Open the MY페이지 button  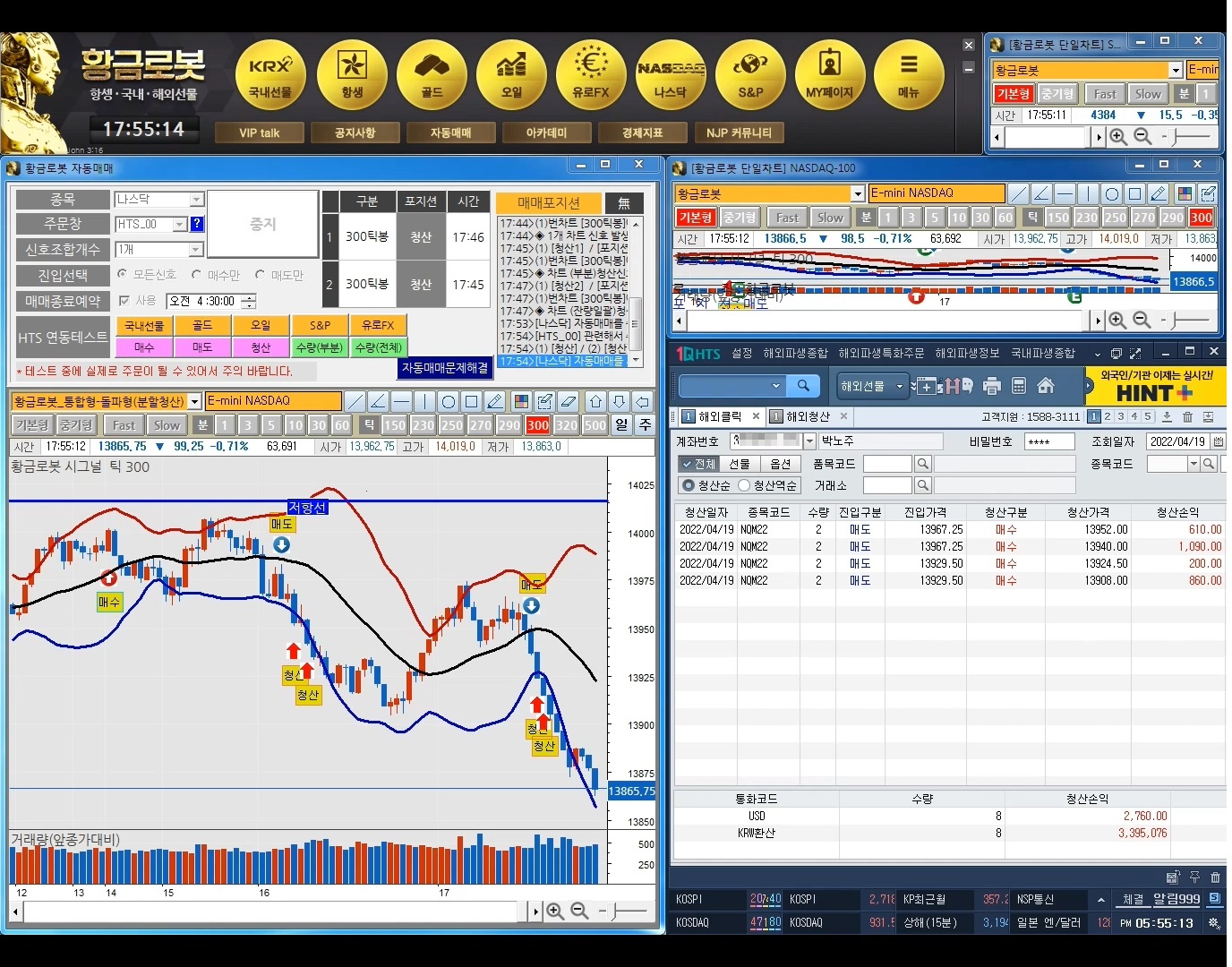coord(830,74)
